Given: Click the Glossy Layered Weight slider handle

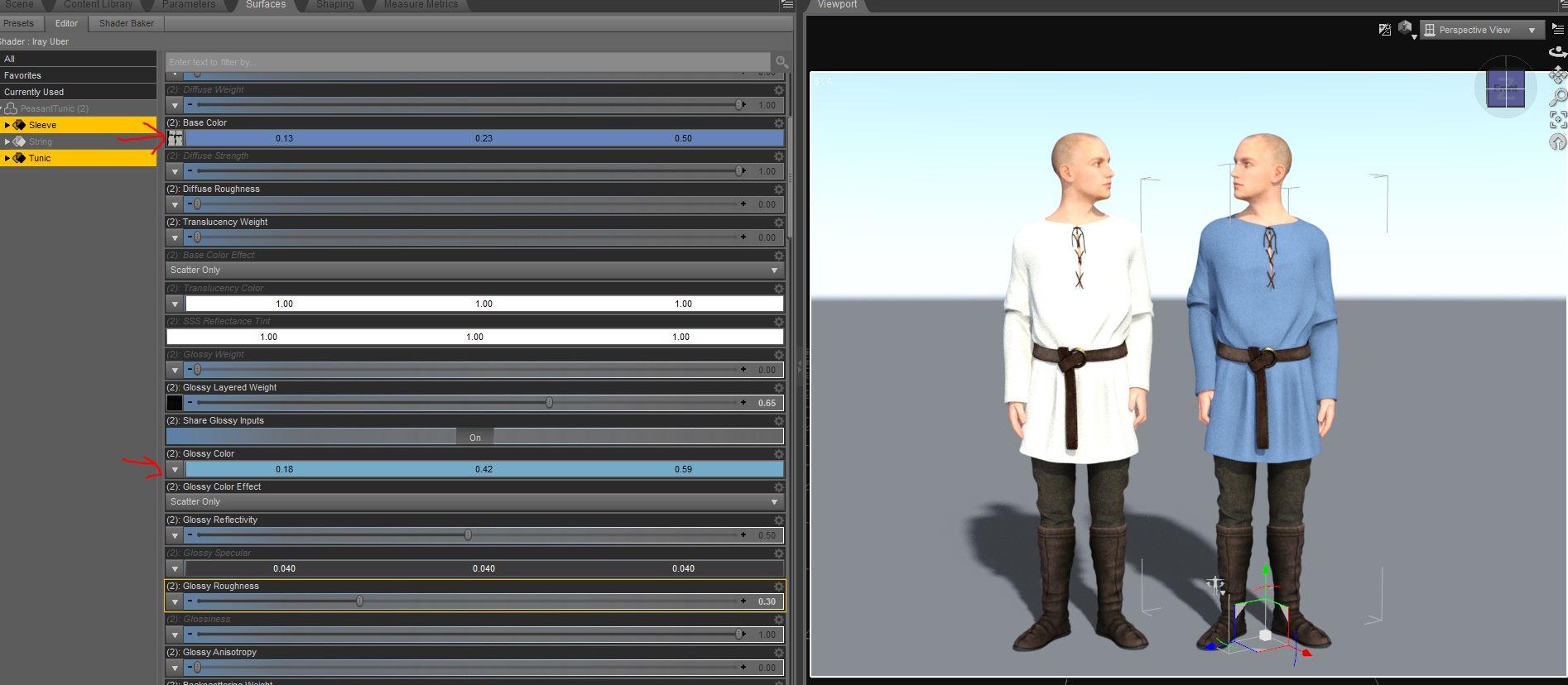Looking at the screenshot, I should [x=549, y=403].
